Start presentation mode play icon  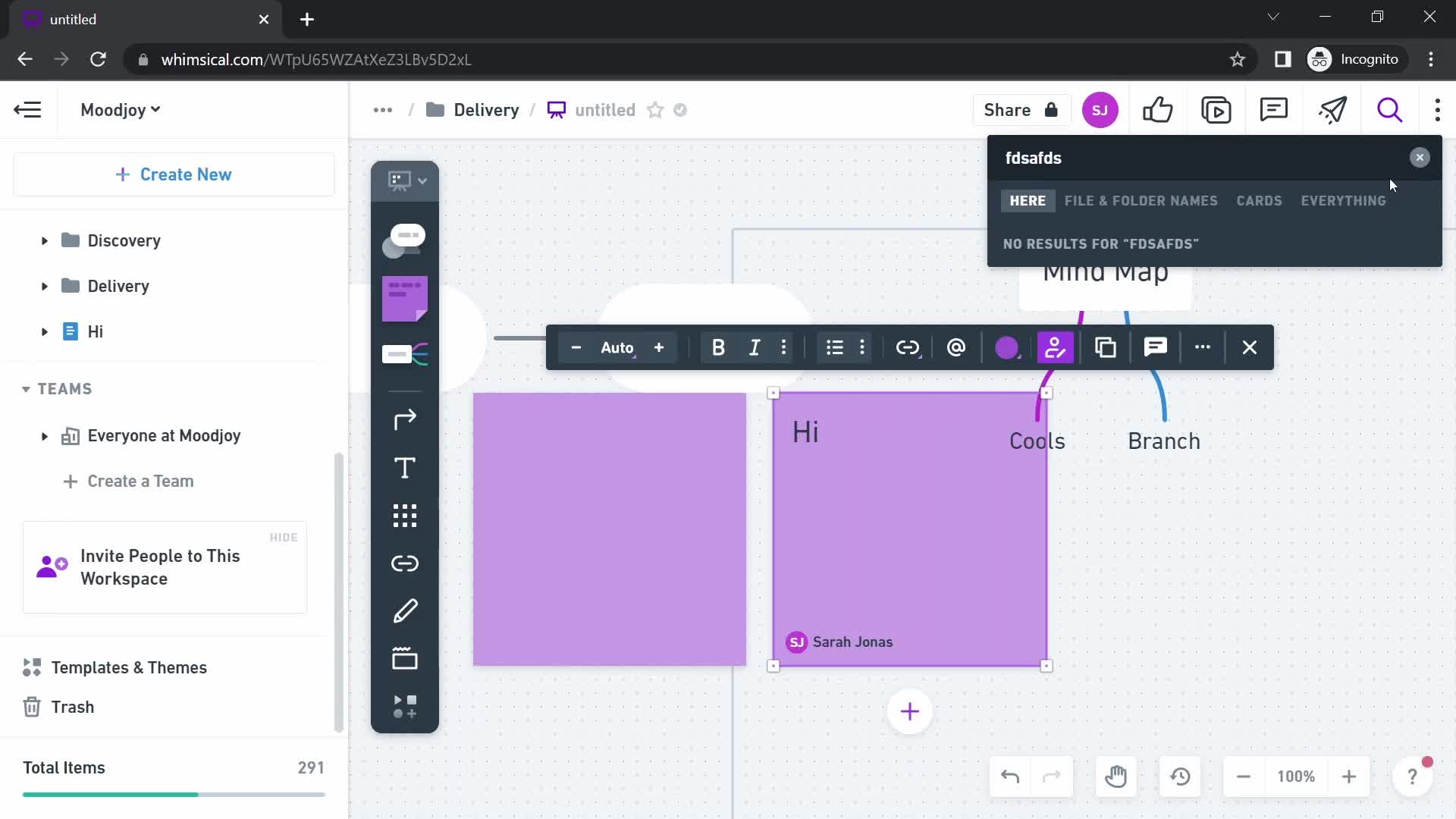(1216, 110)
